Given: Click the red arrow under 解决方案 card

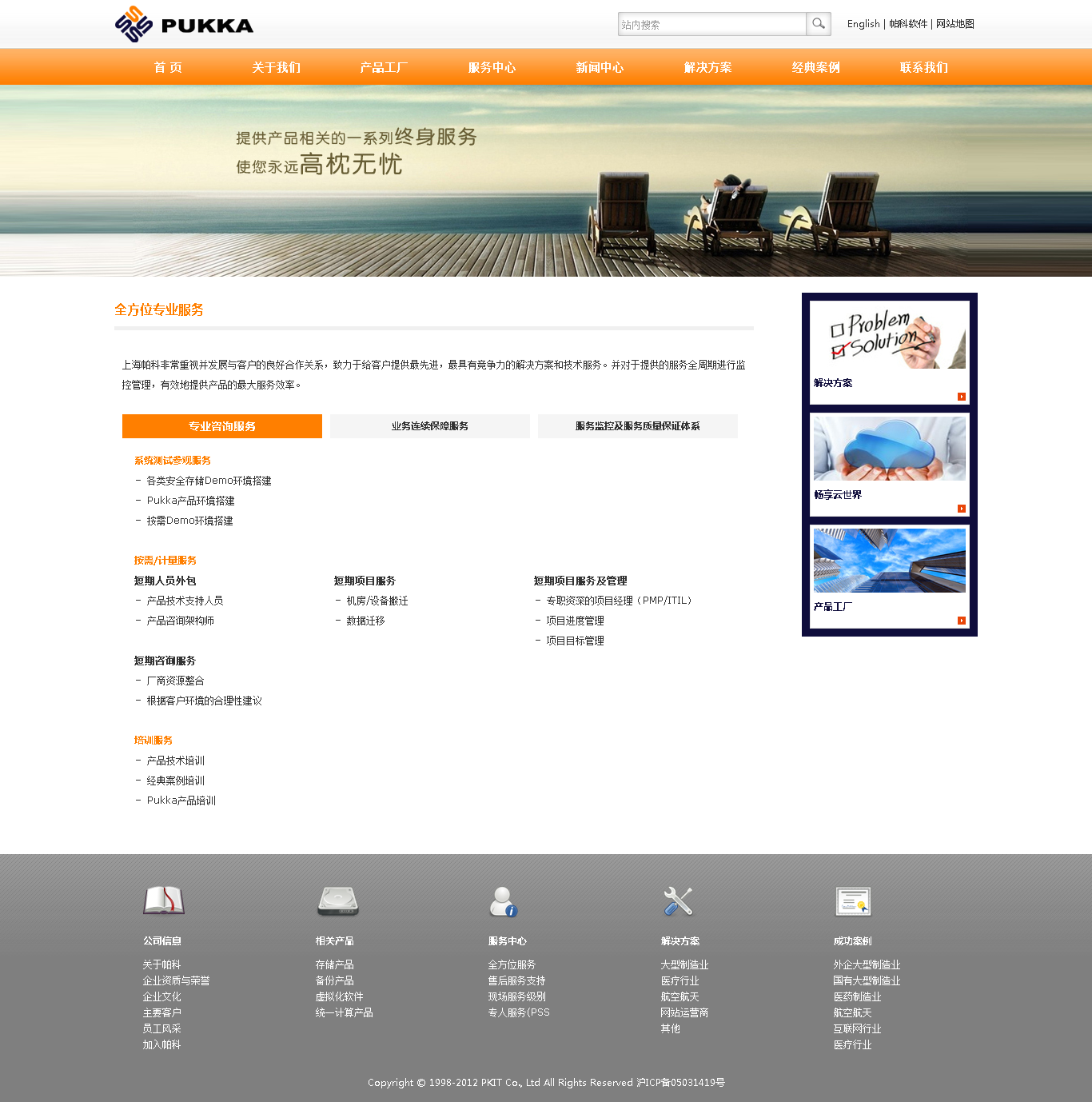Looking at the screenshot, I should click(x=961, y=397).
